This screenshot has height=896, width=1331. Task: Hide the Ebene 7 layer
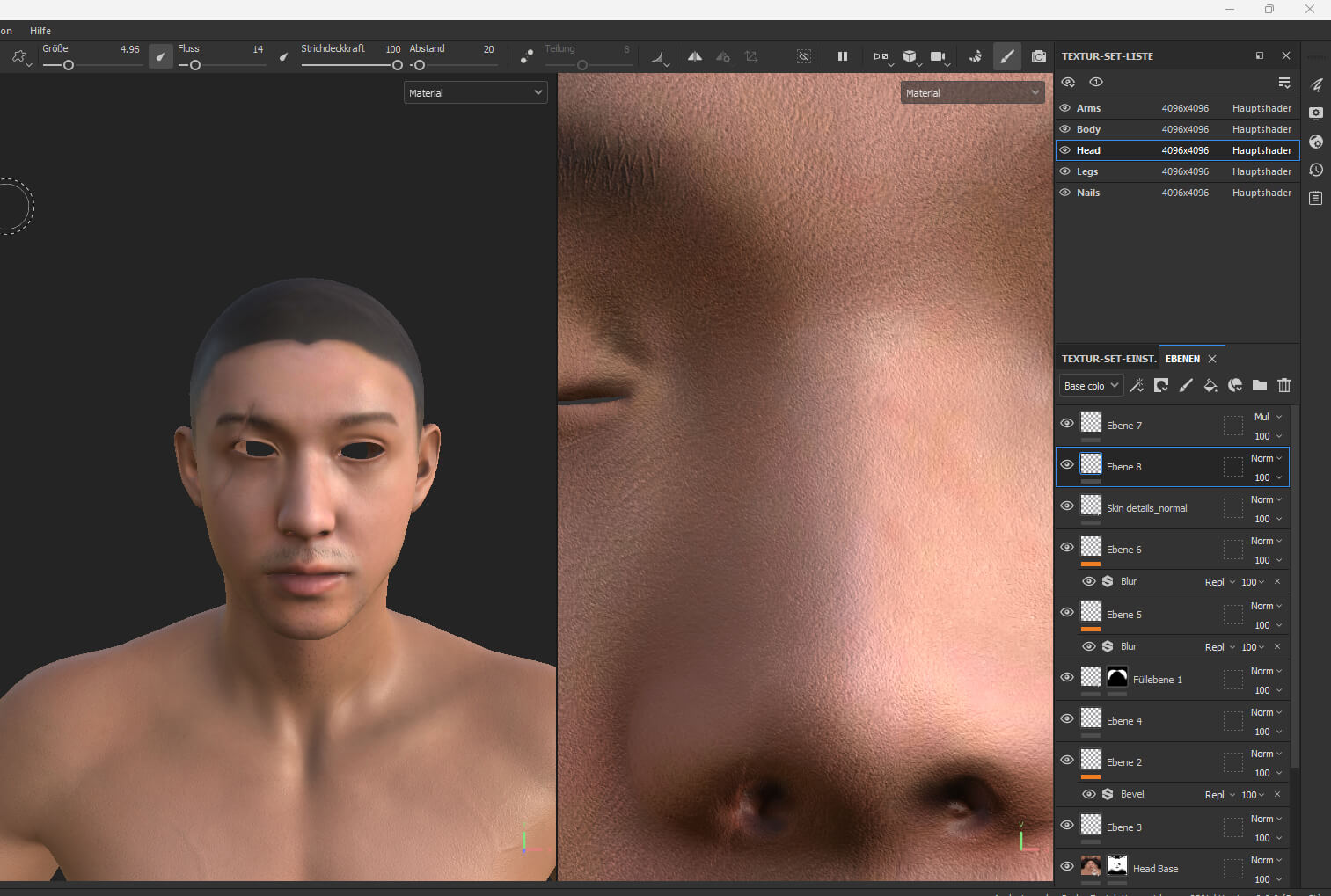pyautogui.click(x=1067, y=423)
